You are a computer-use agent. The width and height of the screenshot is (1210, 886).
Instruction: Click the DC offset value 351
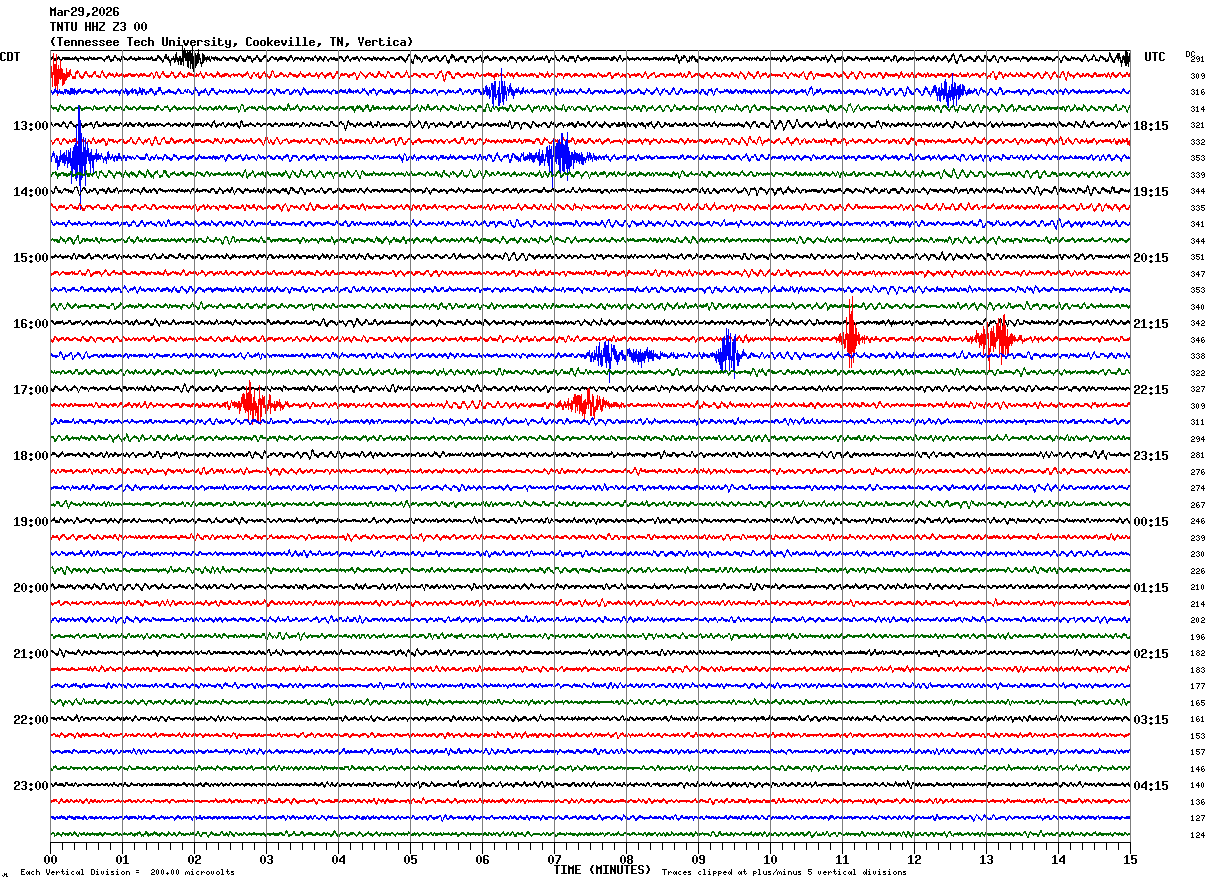coord(1197,257)
